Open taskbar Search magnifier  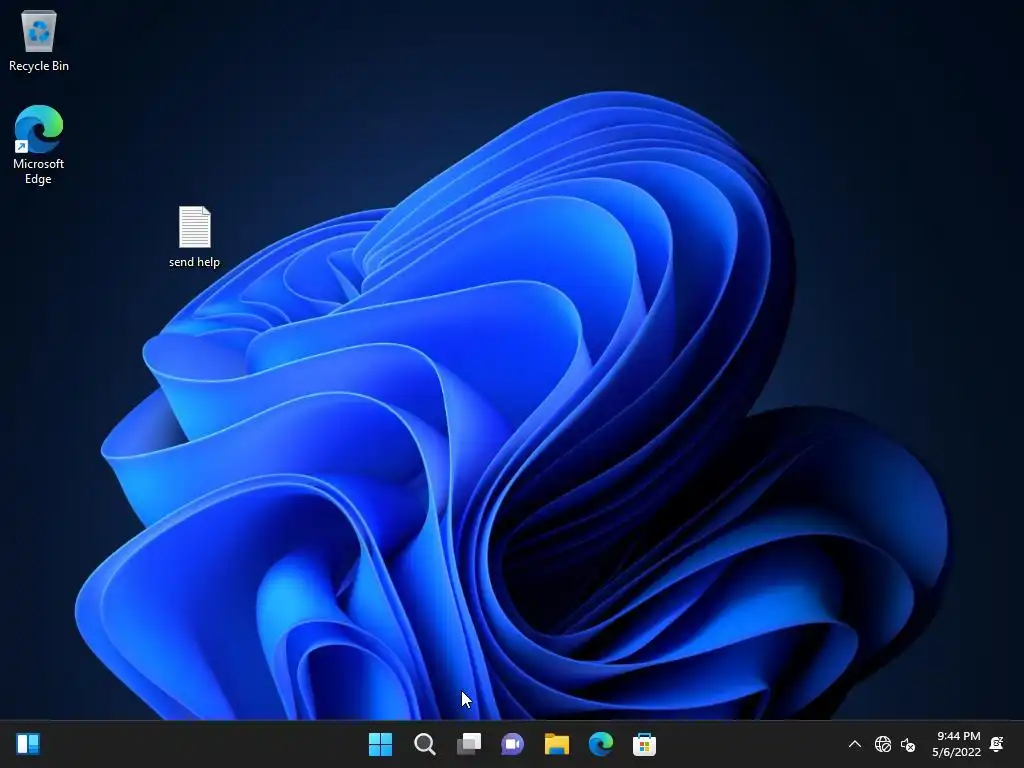coord(424,744)
